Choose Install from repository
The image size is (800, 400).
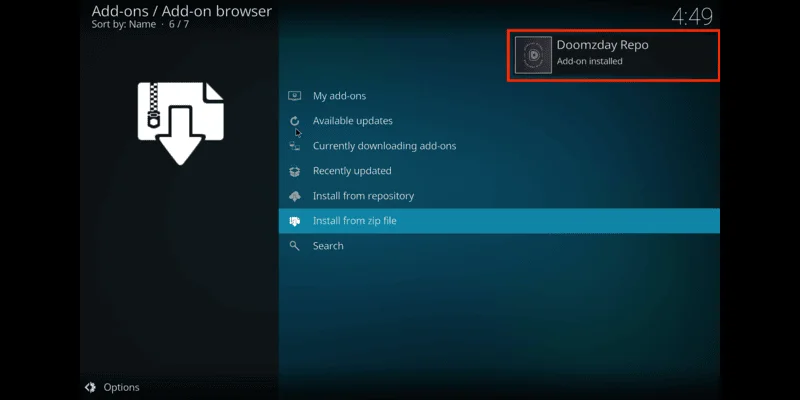(x=499, y=196)
